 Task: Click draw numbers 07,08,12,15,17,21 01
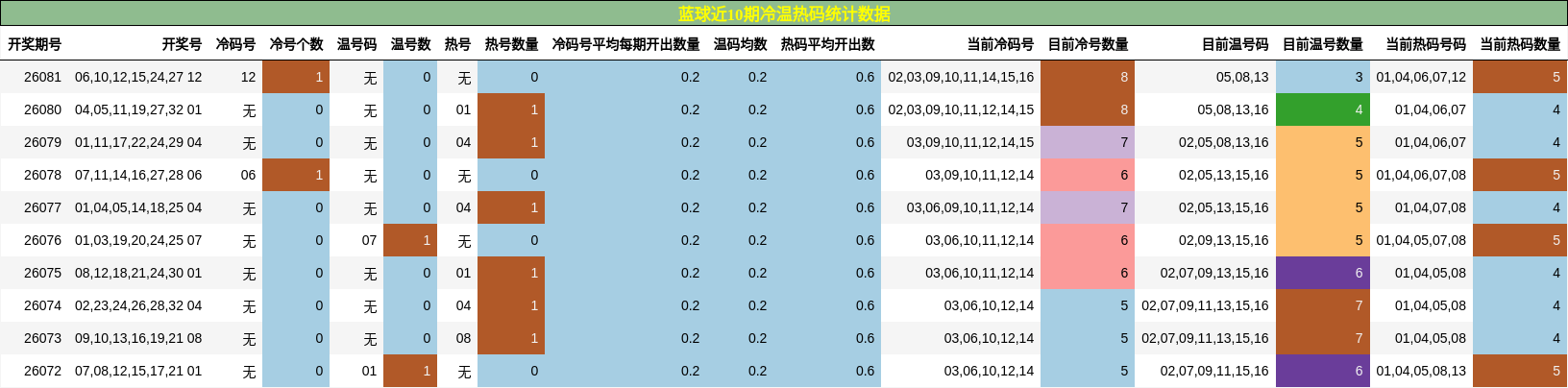pos(138,371)
